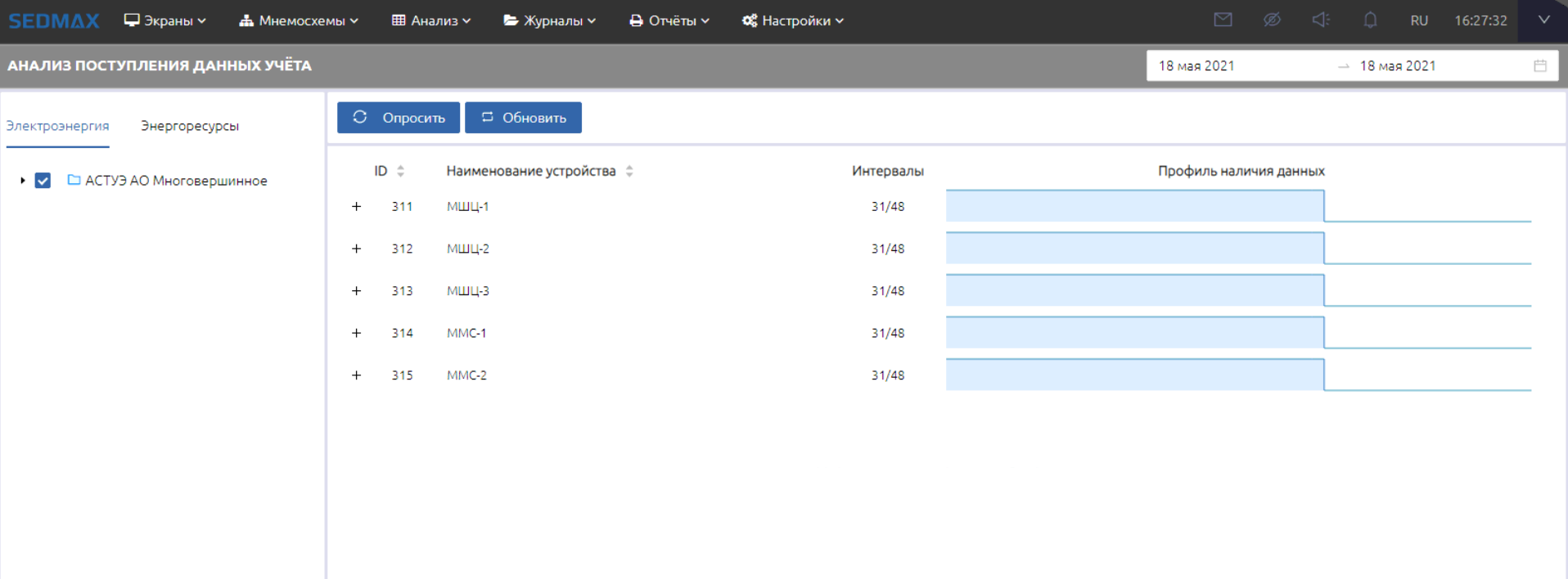The height and width of the screenshot is (579, 1568).
Task: Uncheck the АСТУЭ АО Многовершинное checkbox
Action: coord(43,181)
